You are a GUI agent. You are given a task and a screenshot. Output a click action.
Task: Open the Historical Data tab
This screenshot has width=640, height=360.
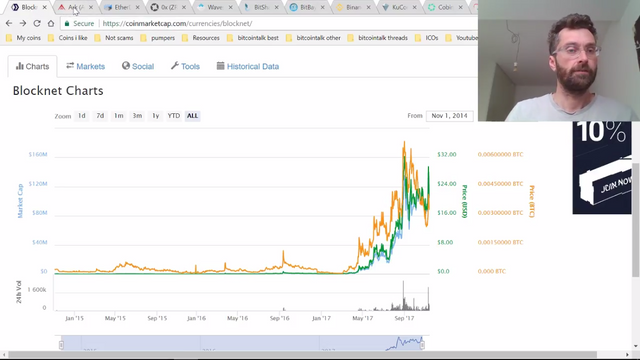click(248, 66)
